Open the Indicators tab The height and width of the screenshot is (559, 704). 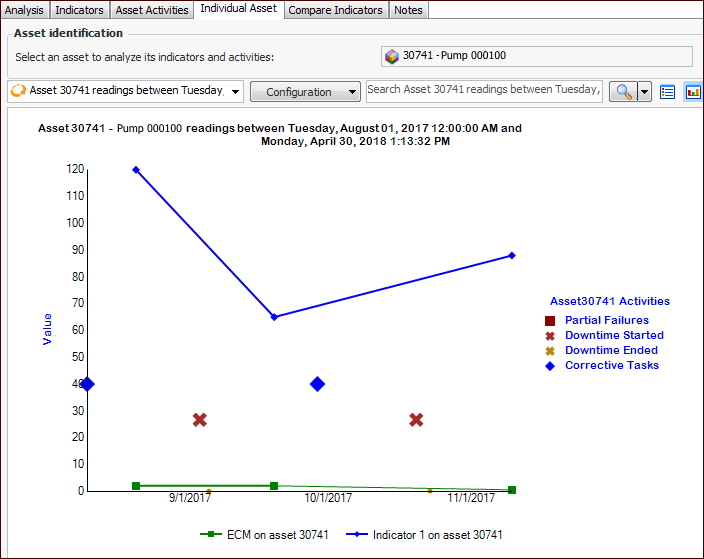79,10
